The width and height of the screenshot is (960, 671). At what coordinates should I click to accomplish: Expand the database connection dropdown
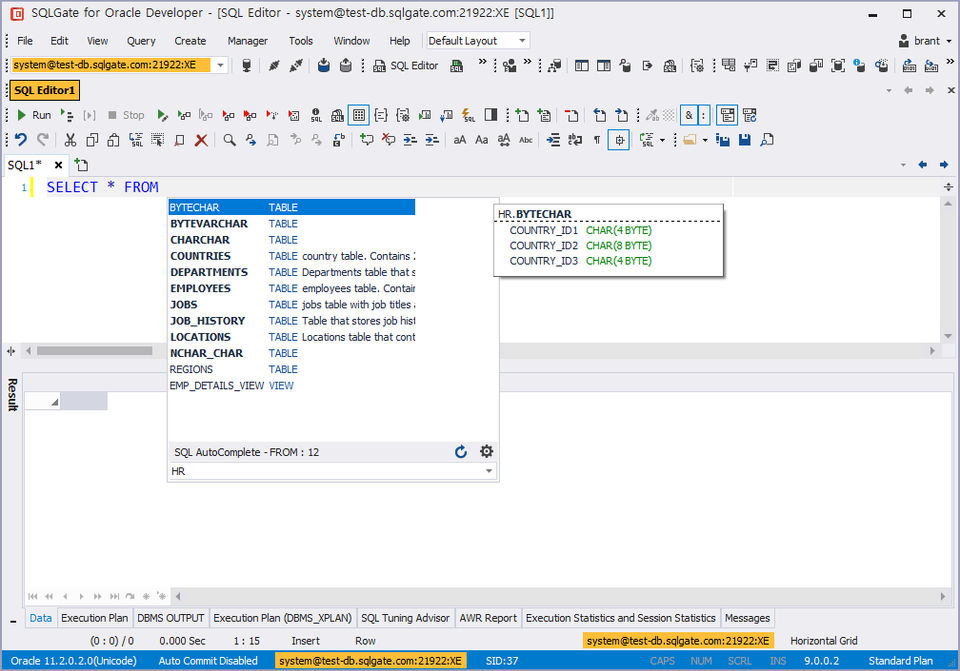point(220,65)
